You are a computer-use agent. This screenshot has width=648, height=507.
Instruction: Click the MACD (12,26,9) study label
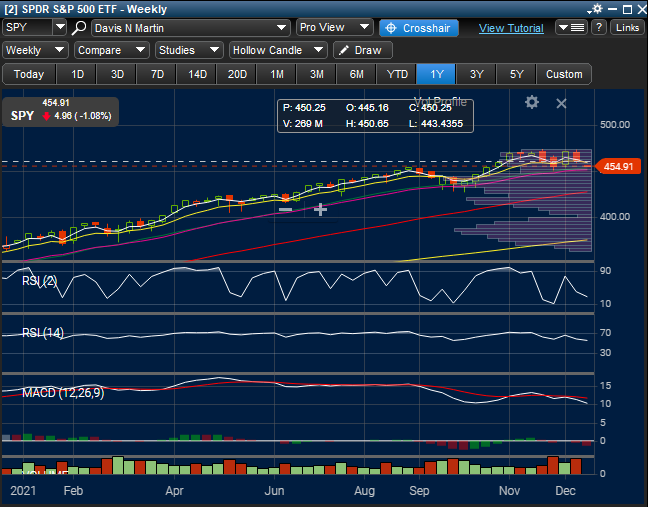click(63, 393)
